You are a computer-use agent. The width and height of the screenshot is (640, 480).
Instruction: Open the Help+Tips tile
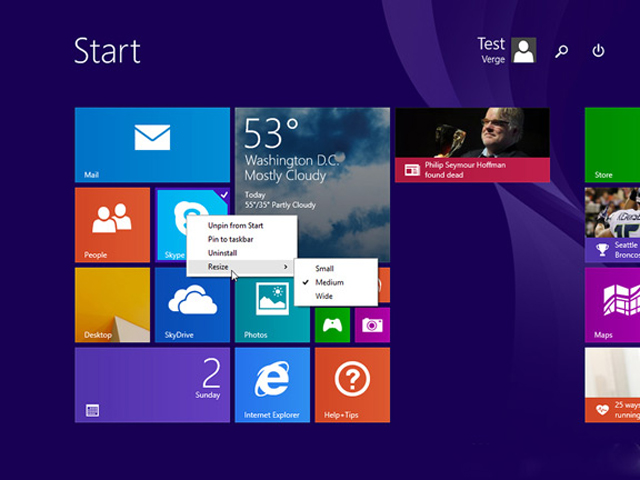pyautogui.click(x=352, y=385)
